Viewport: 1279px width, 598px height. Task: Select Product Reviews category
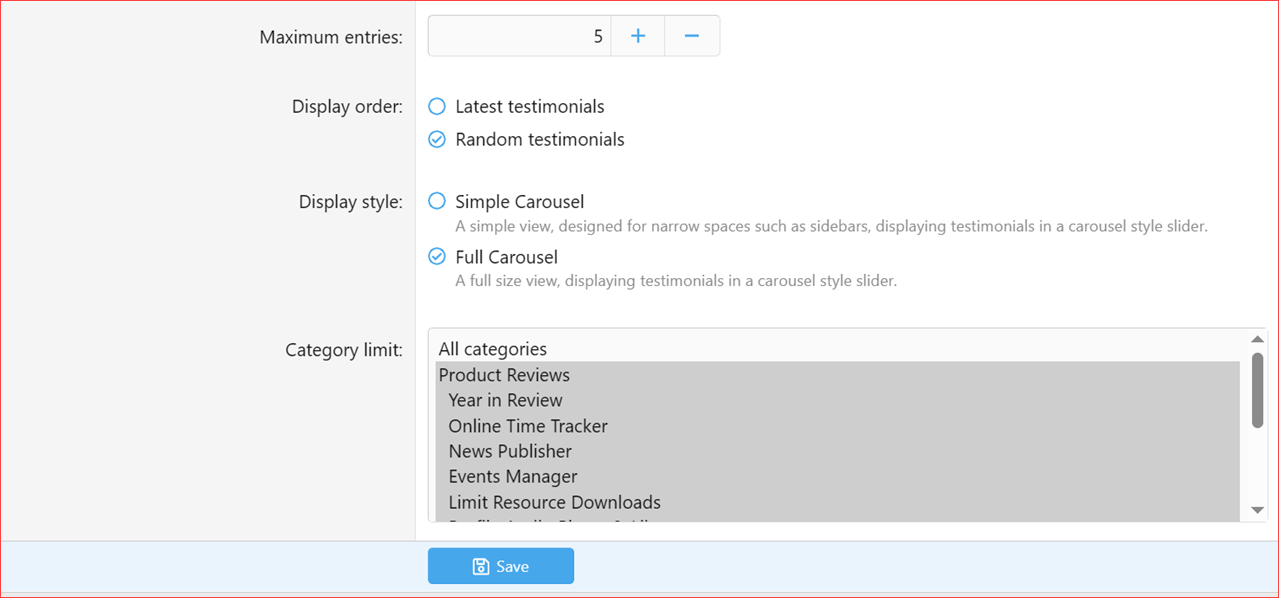click(x=504, y=375)
